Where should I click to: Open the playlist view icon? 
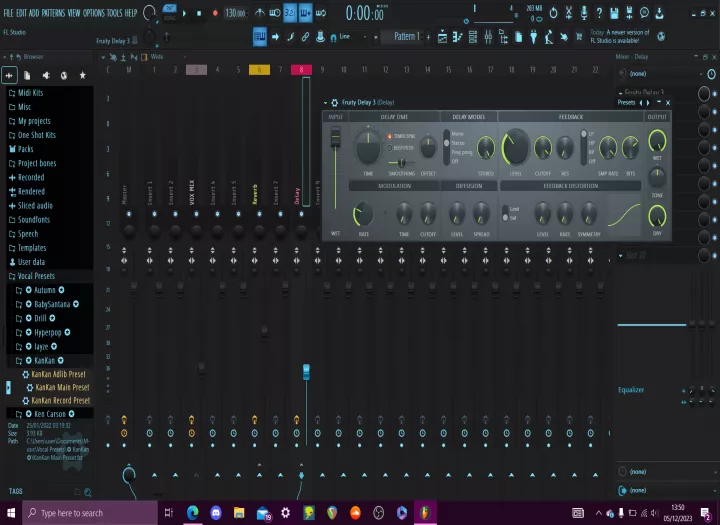click(x=442, y=37)
